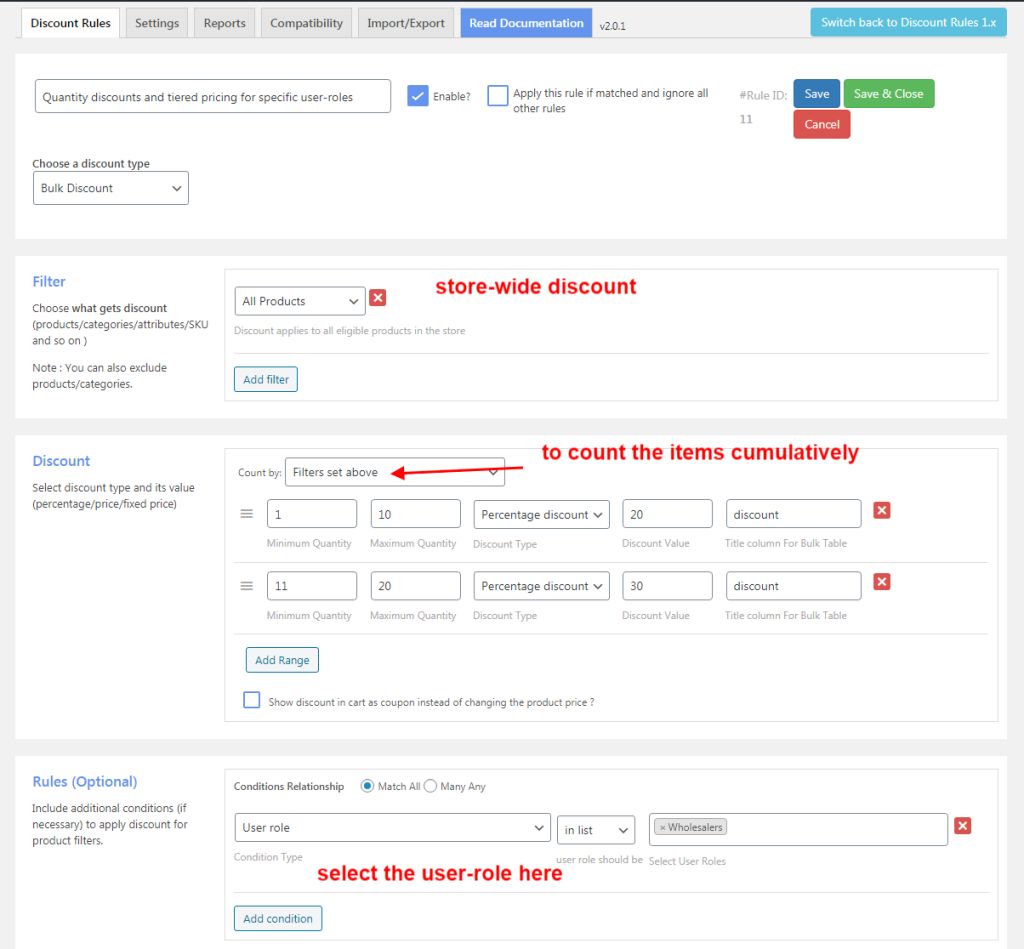The height and width of the screenshot is (949, 1024).
Task: Open the 'in list' operator dropdown
Action: click(596, 829)
